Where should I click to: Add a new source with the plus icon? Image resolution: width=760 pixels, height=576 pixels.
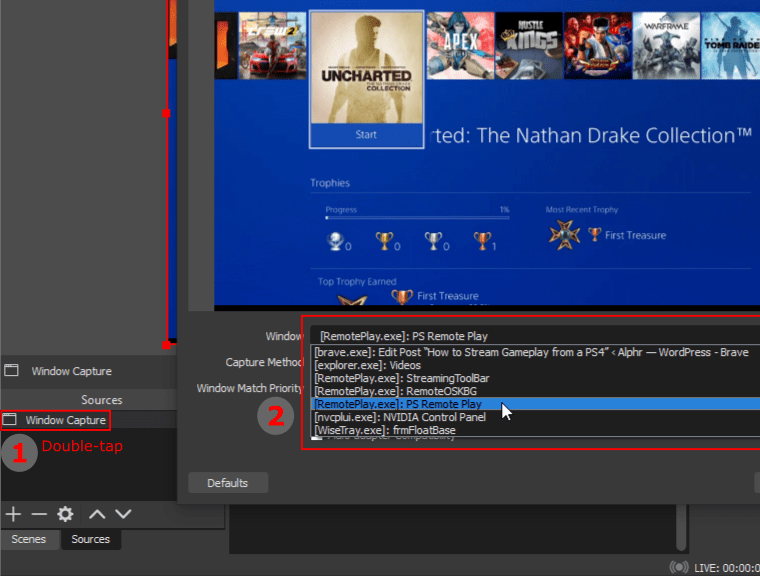[14, 514]
